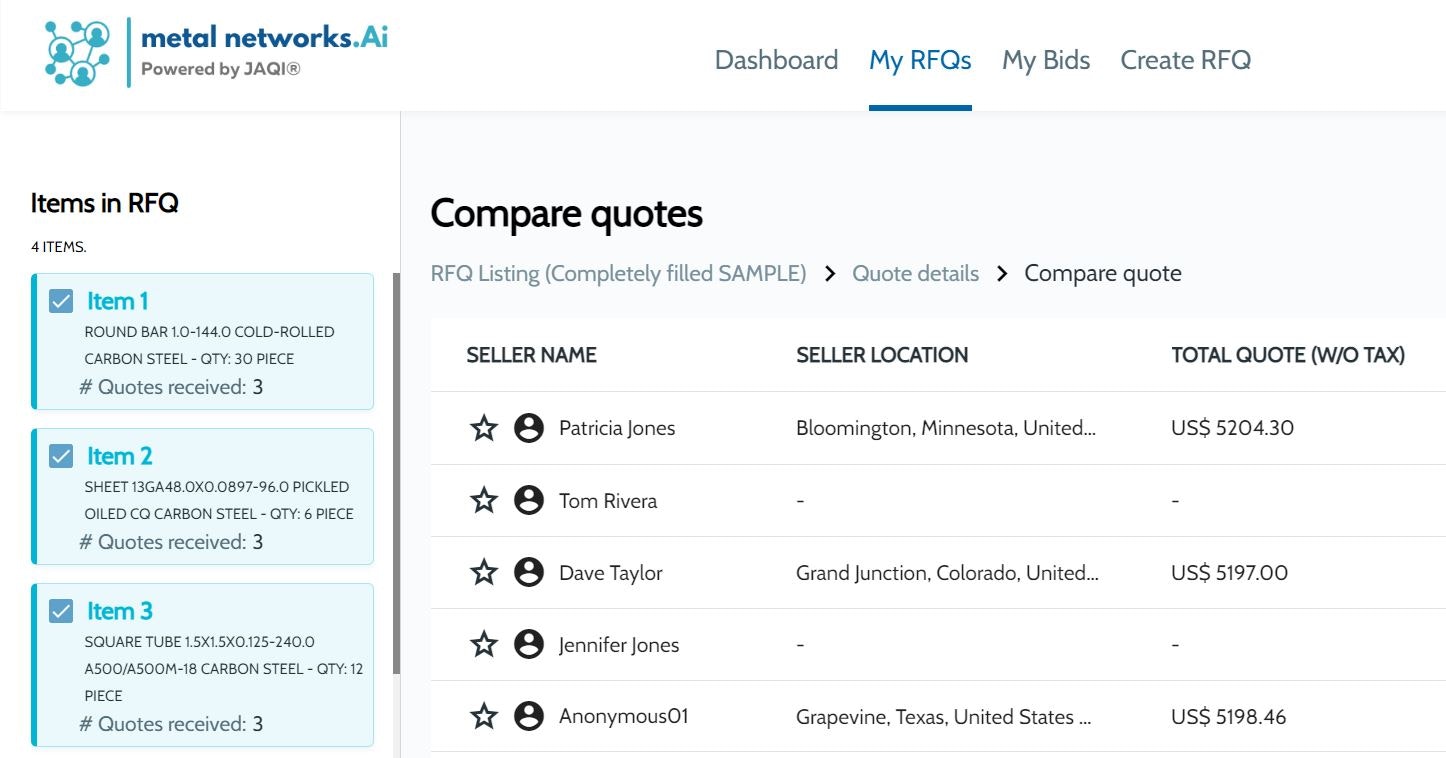Click Anonymous01's user avatar icon

(529, 717)
